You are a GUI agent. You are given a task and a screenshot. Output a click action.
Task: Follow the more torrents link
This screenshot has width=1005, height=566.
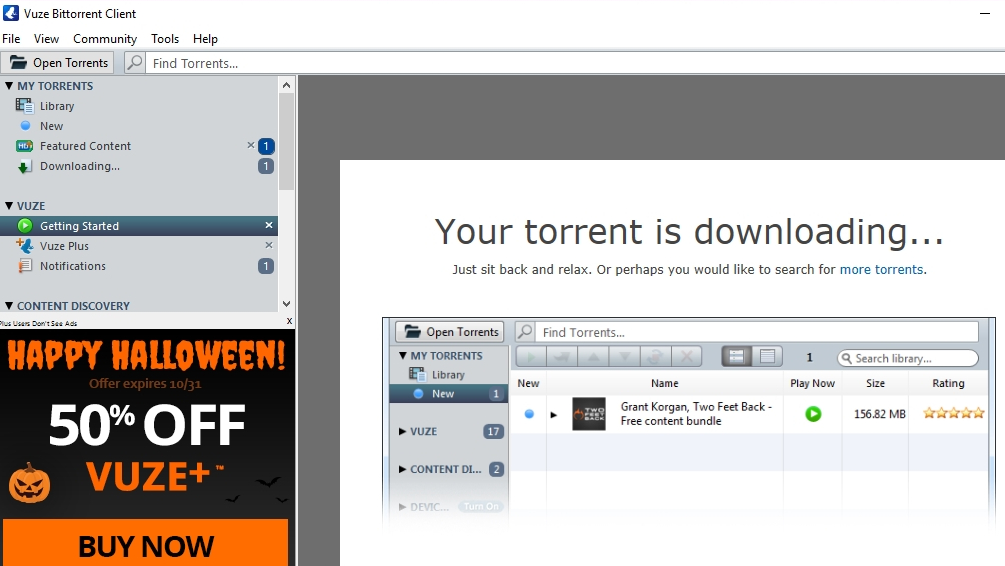click(x=881, y=269)
